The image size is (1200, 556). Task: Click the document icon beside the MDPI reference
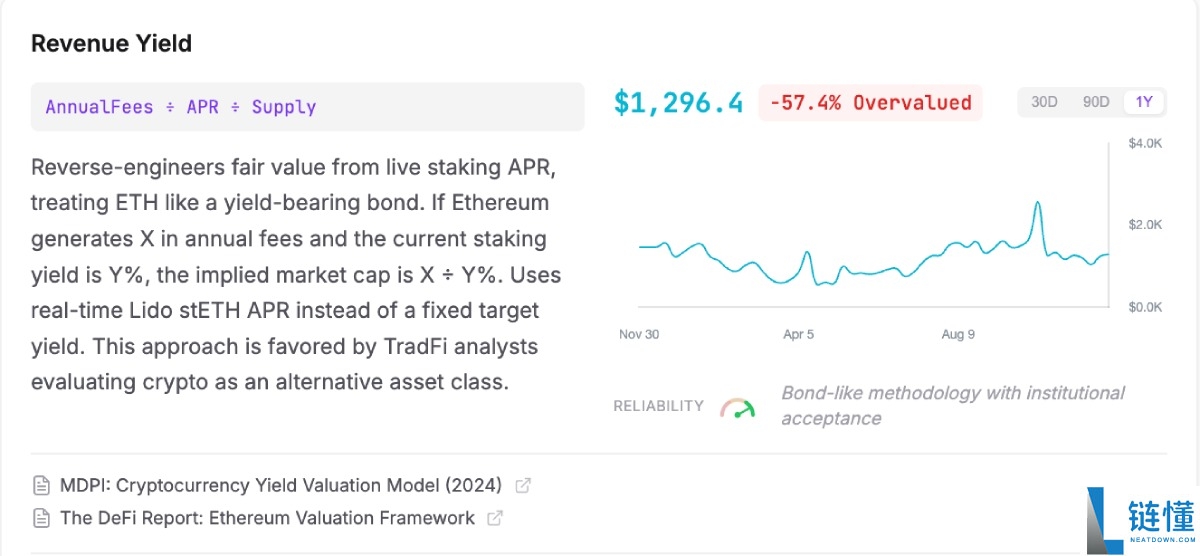tap(41, 486)
